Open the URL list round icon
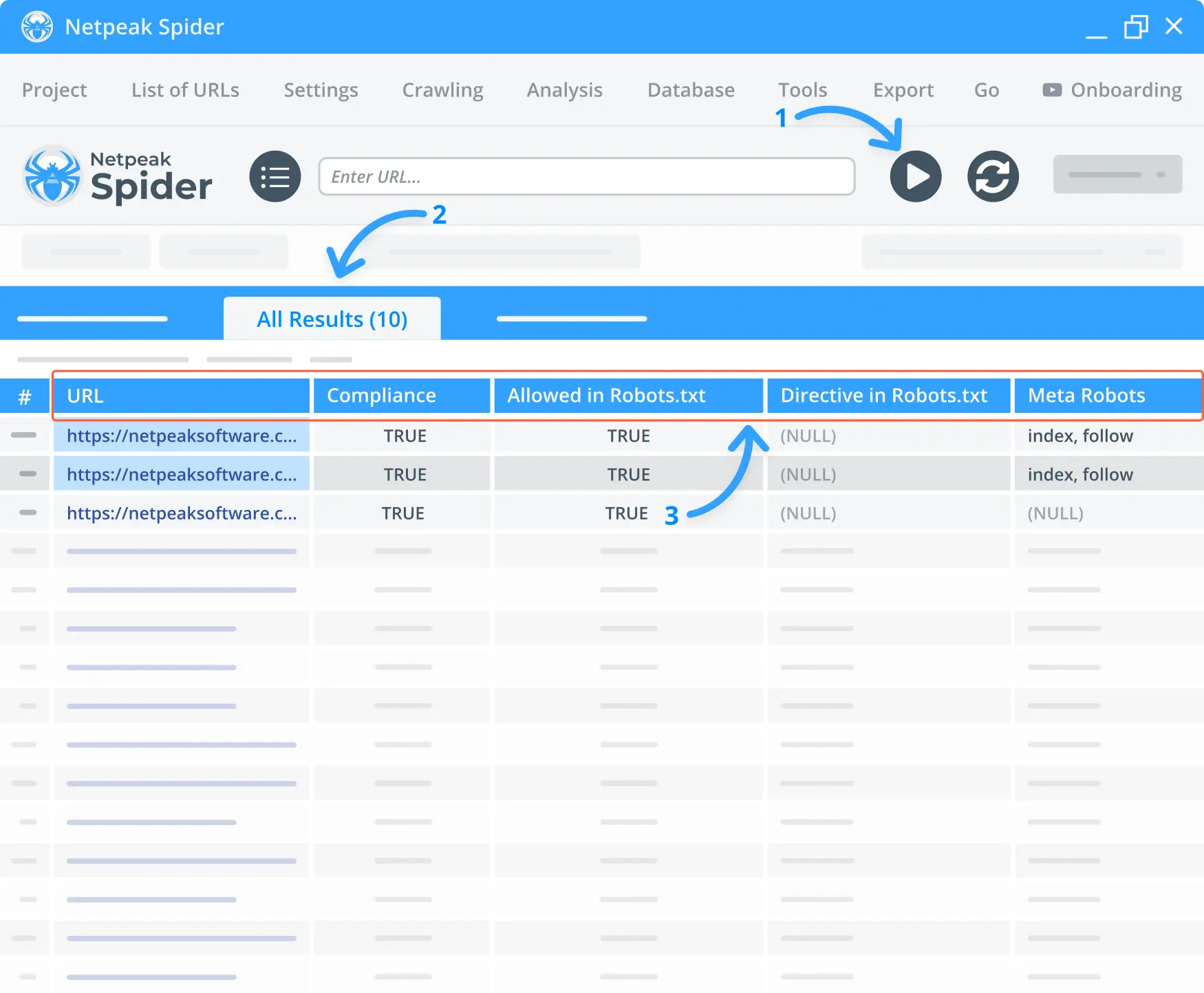Screen dimensions: 1204x993 275,176
